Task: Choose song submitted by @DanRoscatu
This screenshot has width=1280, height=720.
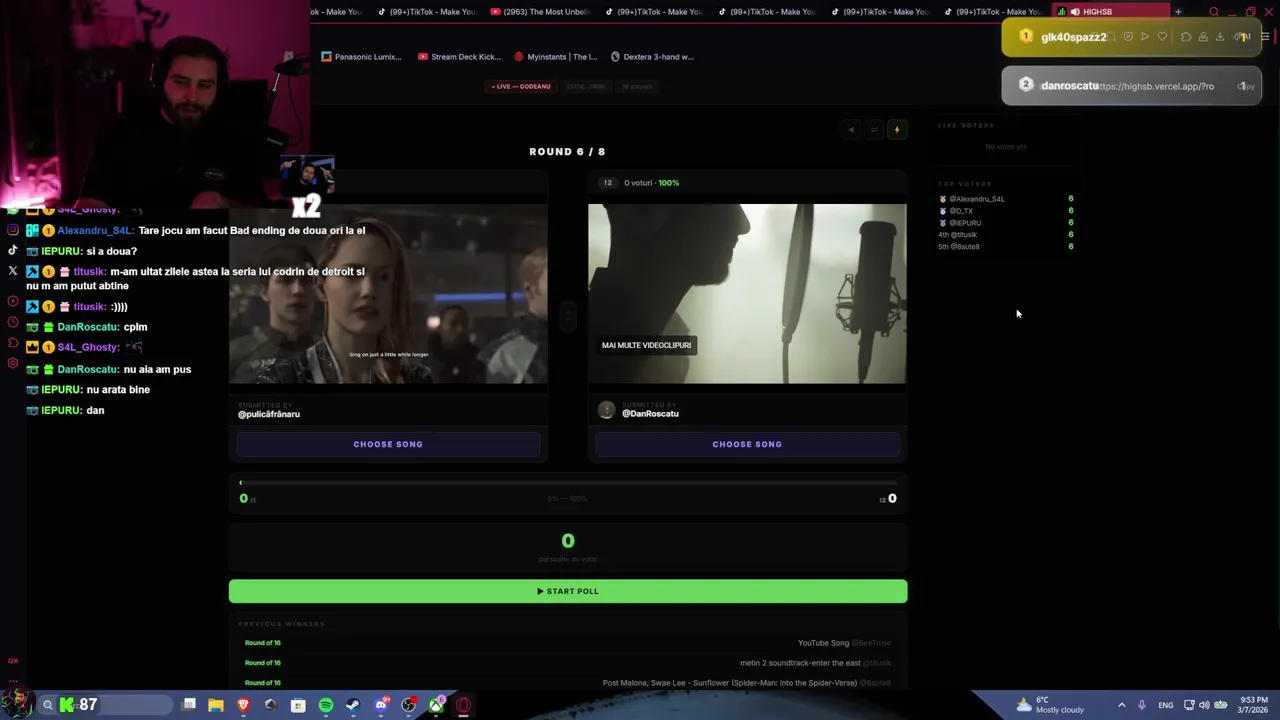Action: (x=747, y=444)
